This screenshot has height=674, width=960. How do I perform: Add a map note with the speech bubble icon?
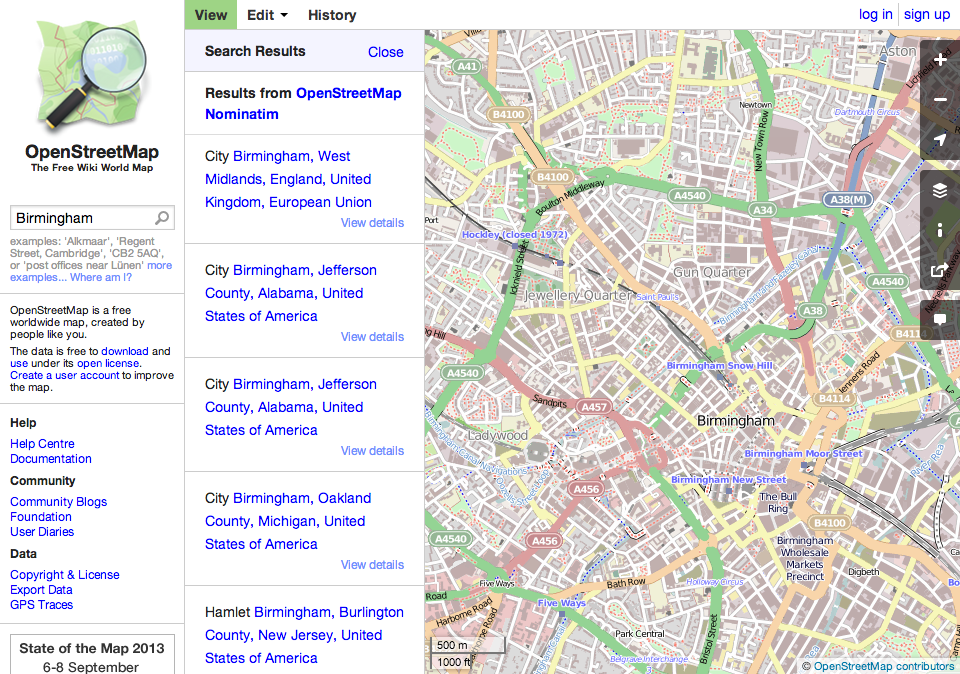(x=940, y=320)
